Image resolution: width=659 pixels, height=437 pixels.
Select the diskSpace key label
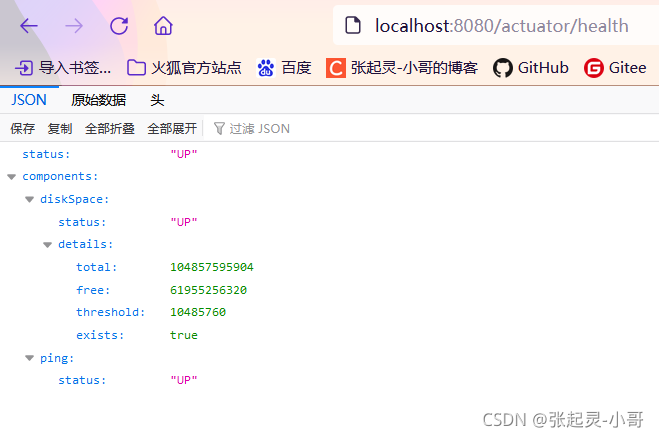74,199
